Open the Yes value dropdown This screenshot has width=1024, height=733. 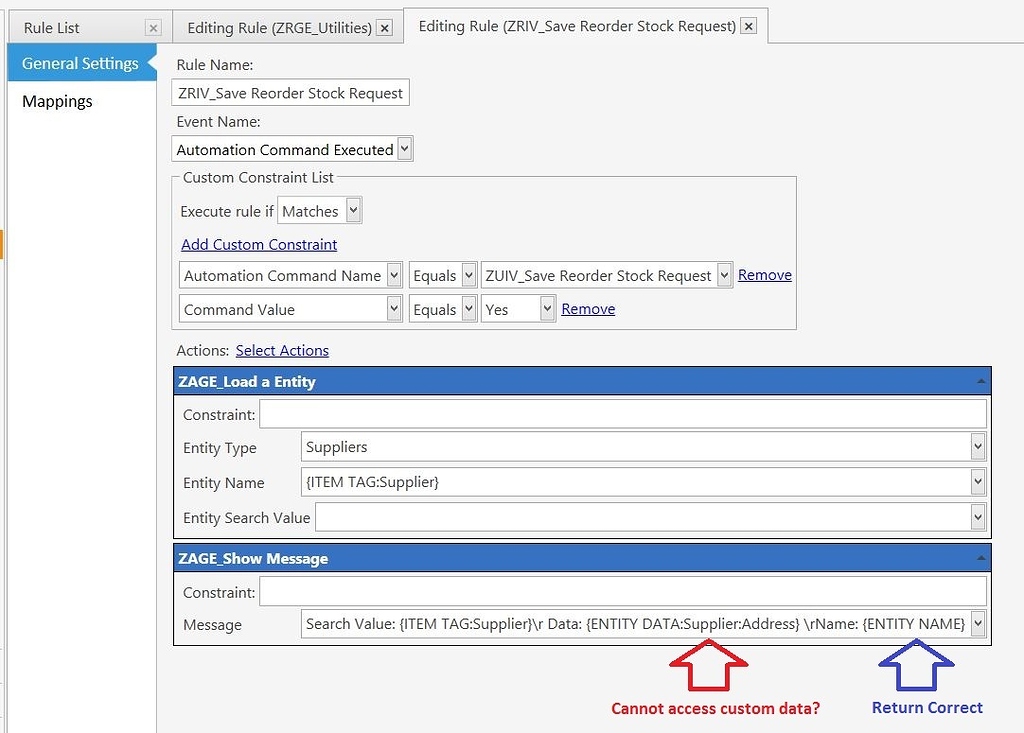point(547,309)
